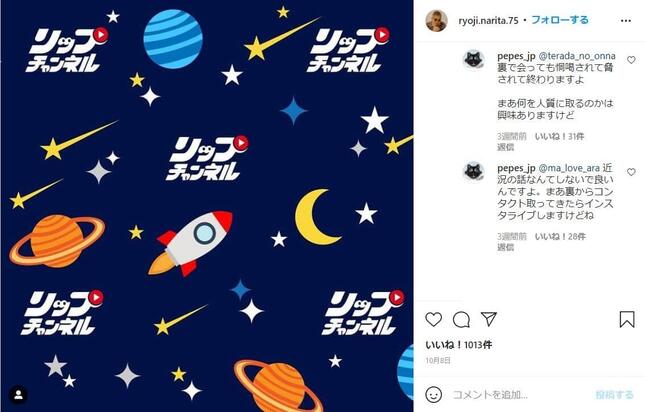Follow the account with フォローする

click(560, 20)
